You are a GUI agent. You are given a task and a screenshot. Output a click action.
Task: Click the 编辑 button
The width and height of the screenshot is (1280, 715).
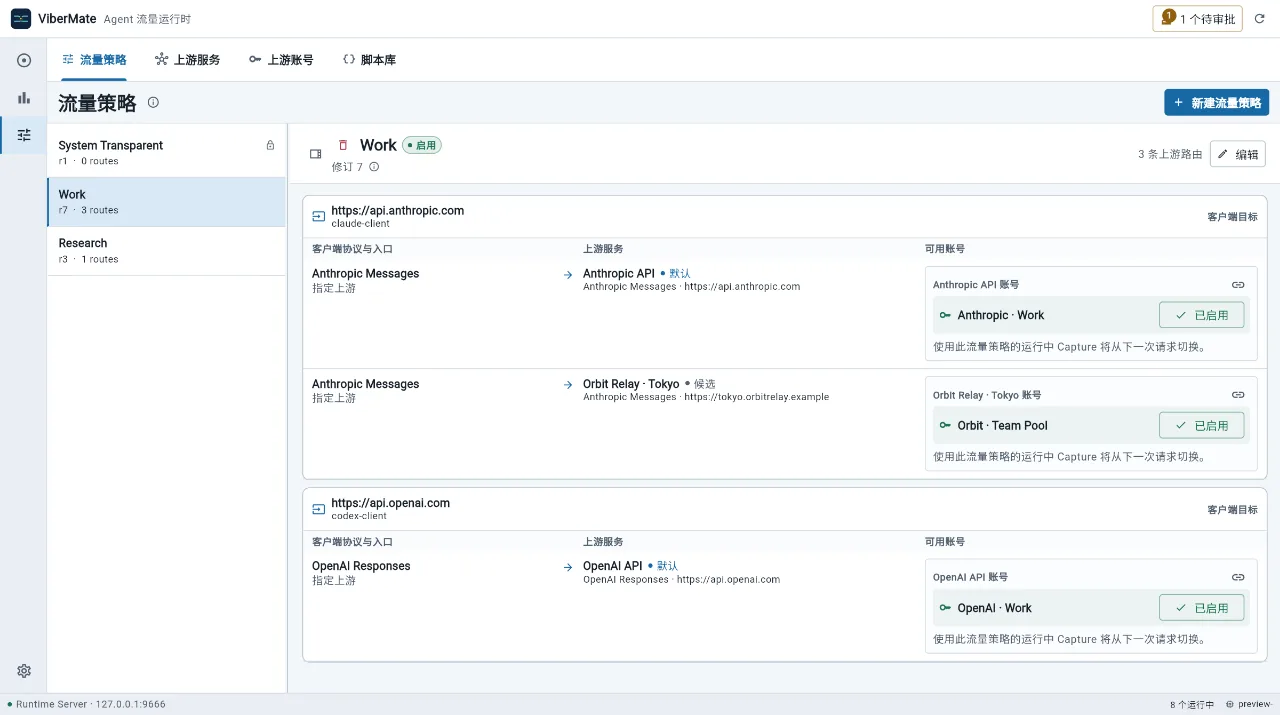point(1238,154)
